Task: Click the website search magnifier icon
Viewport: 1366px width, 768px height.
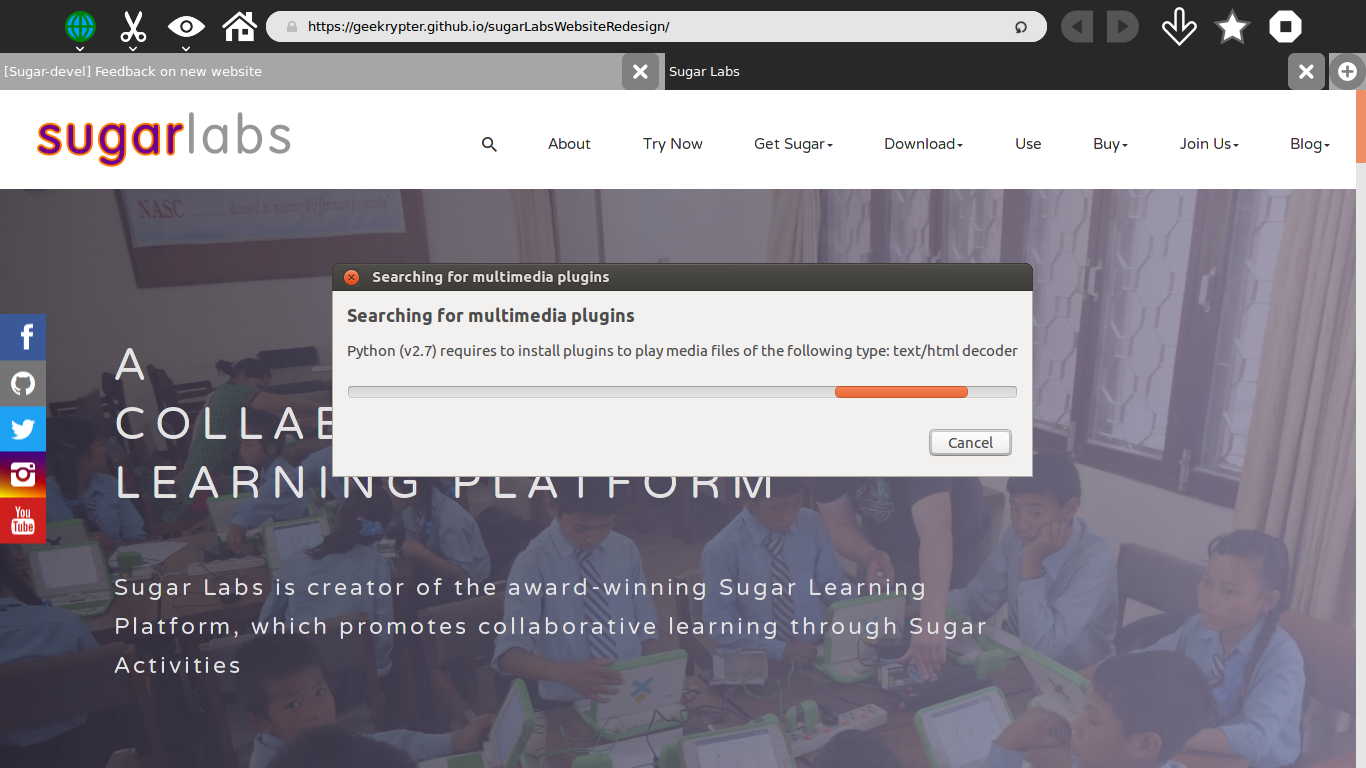Action: [x=489, y=144]
